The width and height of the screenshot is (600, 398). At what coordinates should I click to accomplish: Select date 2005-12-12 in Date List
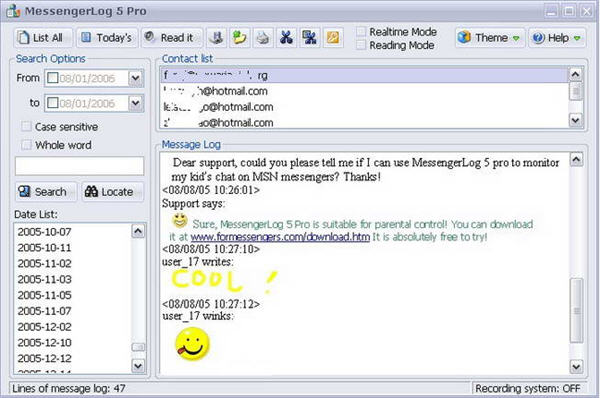tap(44, 358)
